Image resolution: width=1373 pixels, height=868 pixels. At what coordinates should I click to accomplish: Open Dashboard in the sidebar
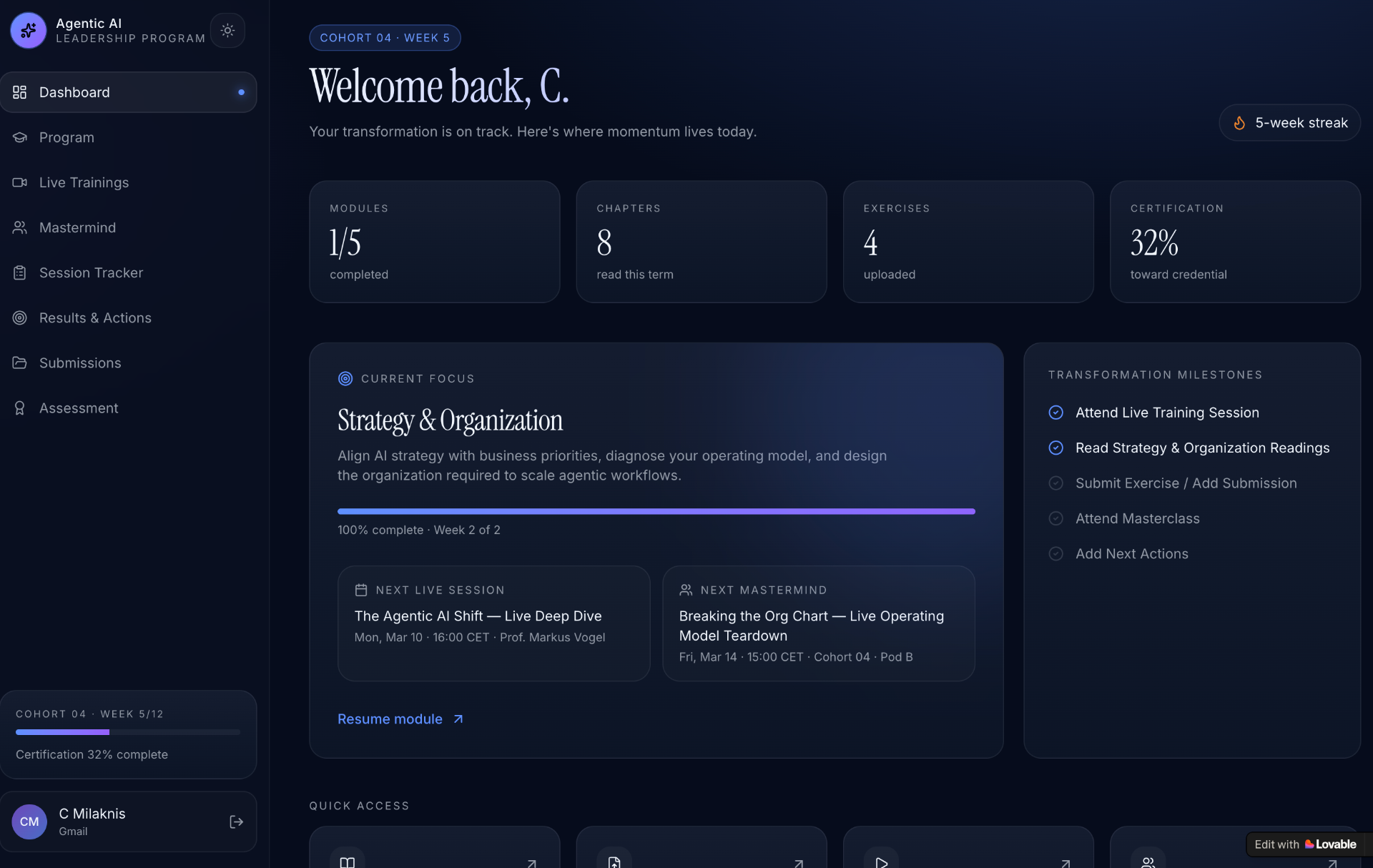coord(129,92)
